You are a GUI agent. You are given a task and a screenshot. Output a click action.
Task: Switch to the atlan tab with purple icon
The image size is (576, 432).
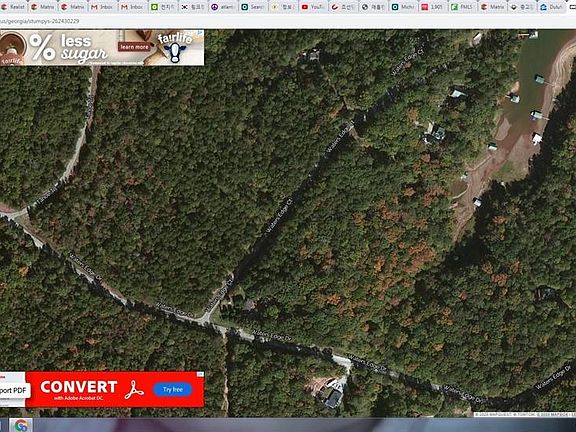tap(223, 7)
